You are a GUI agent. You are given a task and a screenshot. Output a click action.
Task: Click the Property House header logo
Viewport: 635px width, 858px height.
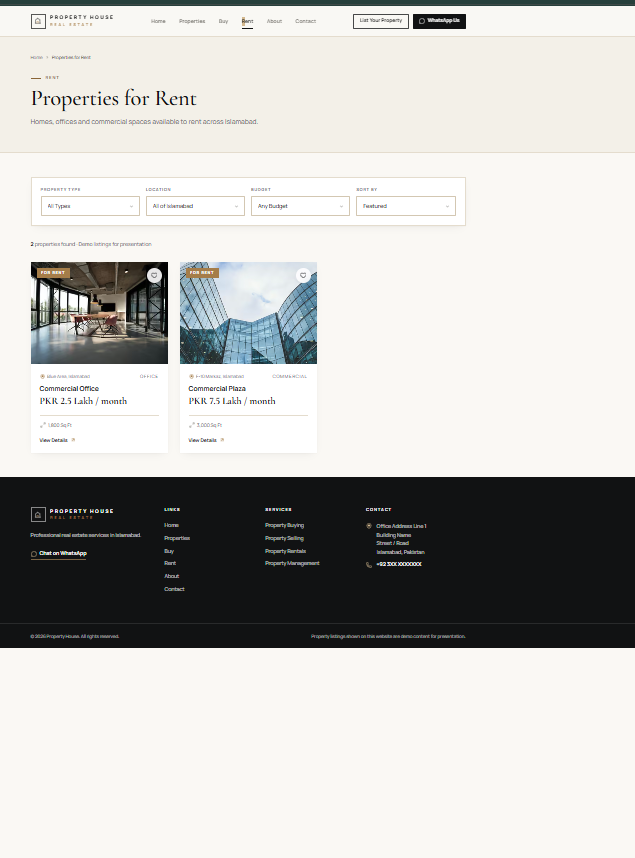pos(72,21)
